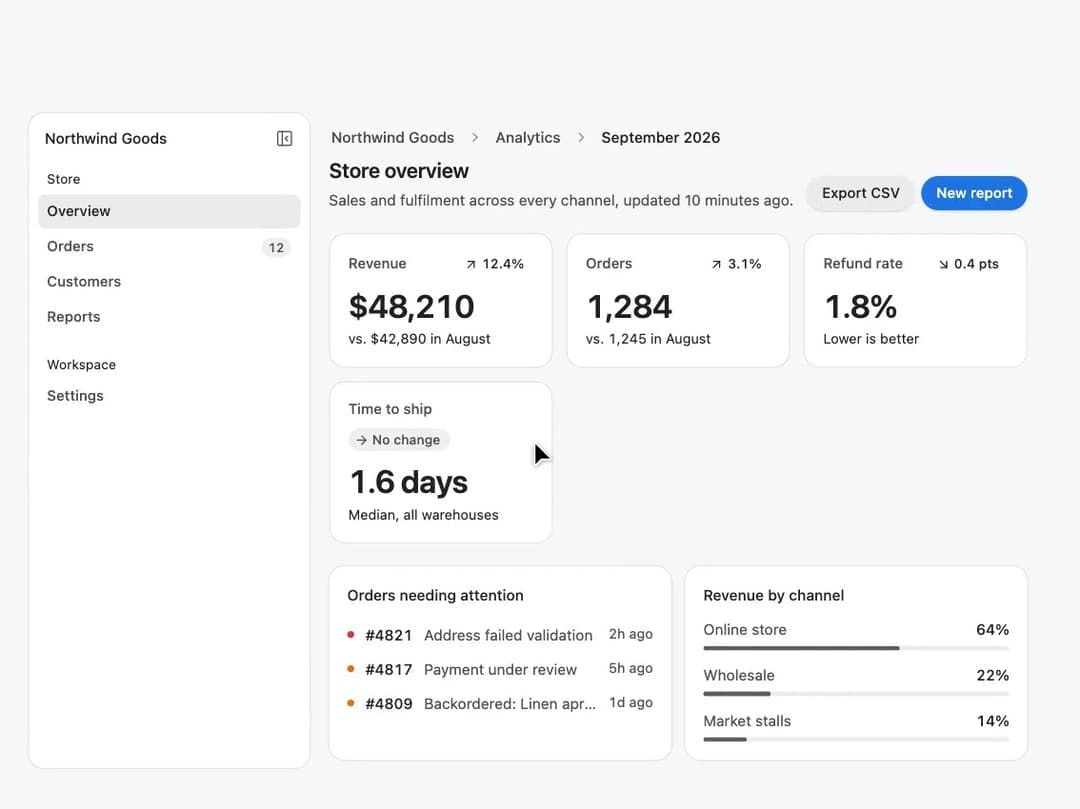Click the Wholesale 22% value
Image resolution: width=1080 pixels, height=809 pixels.
click(993, 675)
